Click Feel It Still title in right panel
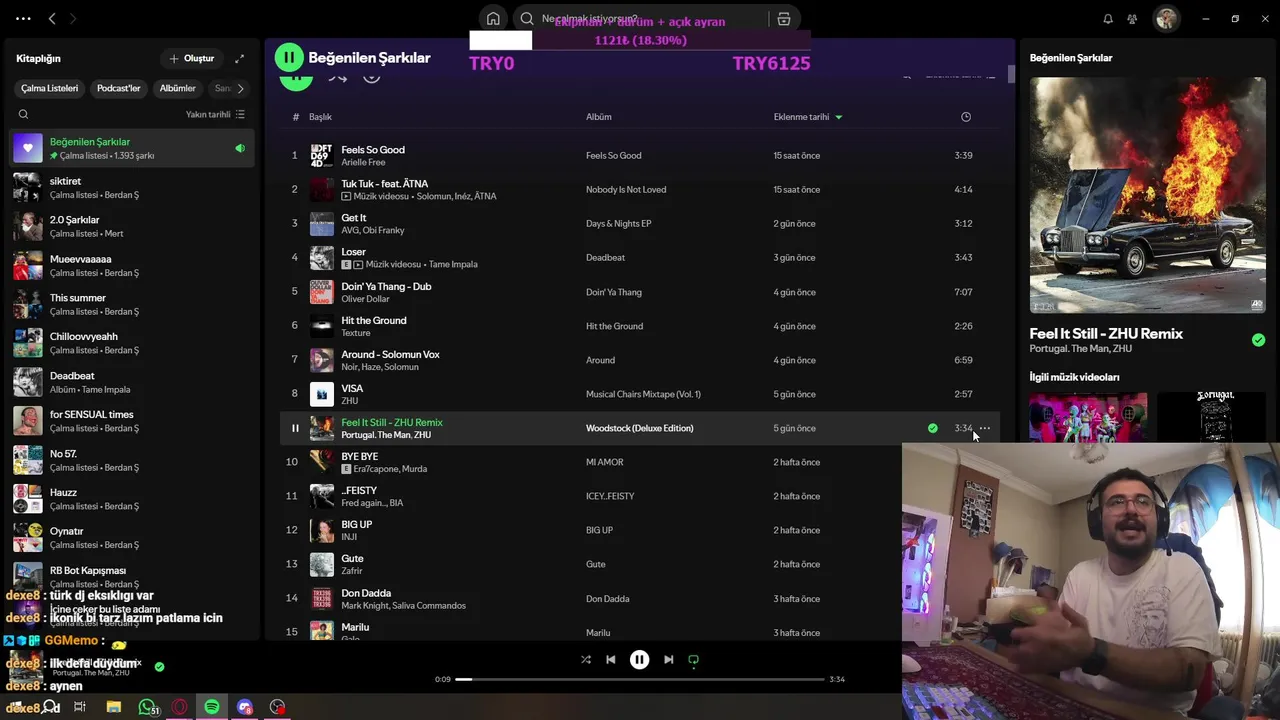The image size is (1280, 720). (x=1106, y=334)
